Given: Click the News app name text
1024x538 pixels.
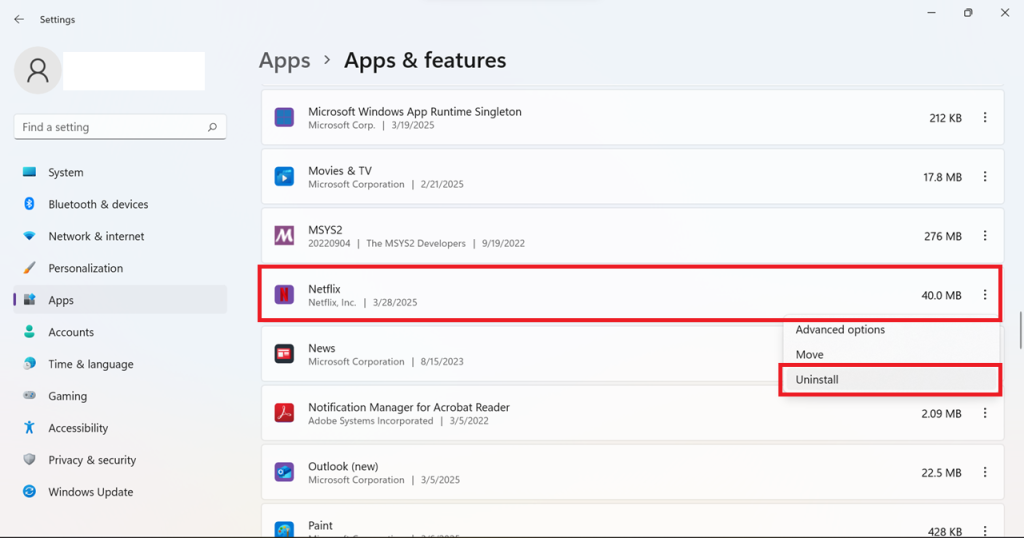Looking at the screenshot, I should click(321, 348).
